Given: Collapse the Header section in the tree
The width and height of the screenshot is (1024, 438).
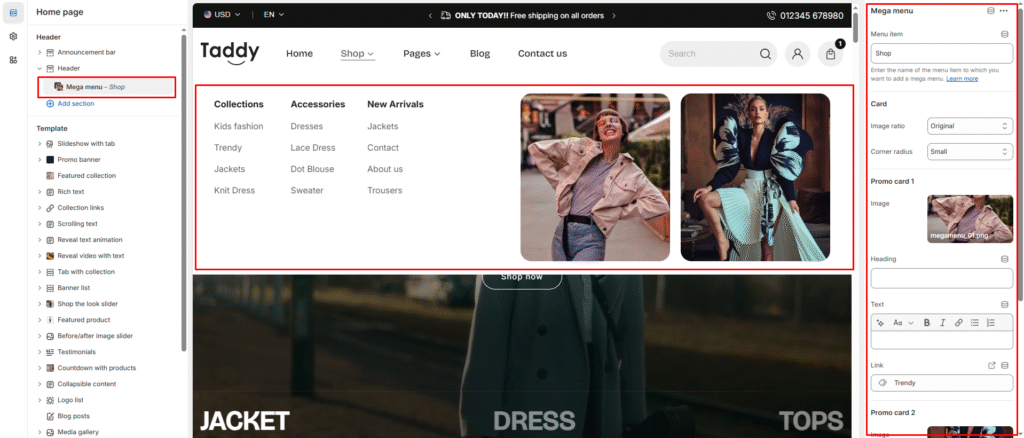Looking at the screenshot, I should [x=39, y=69].
